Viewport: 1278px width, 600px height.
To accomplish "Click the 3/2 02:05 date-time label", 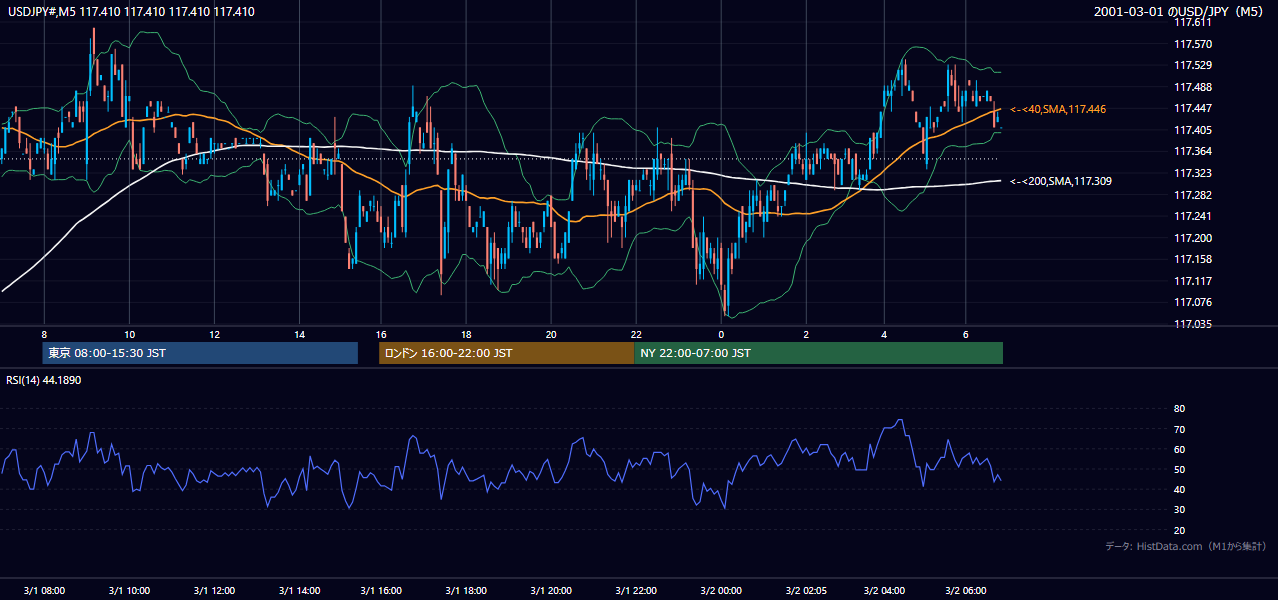I will click(806, 591).
